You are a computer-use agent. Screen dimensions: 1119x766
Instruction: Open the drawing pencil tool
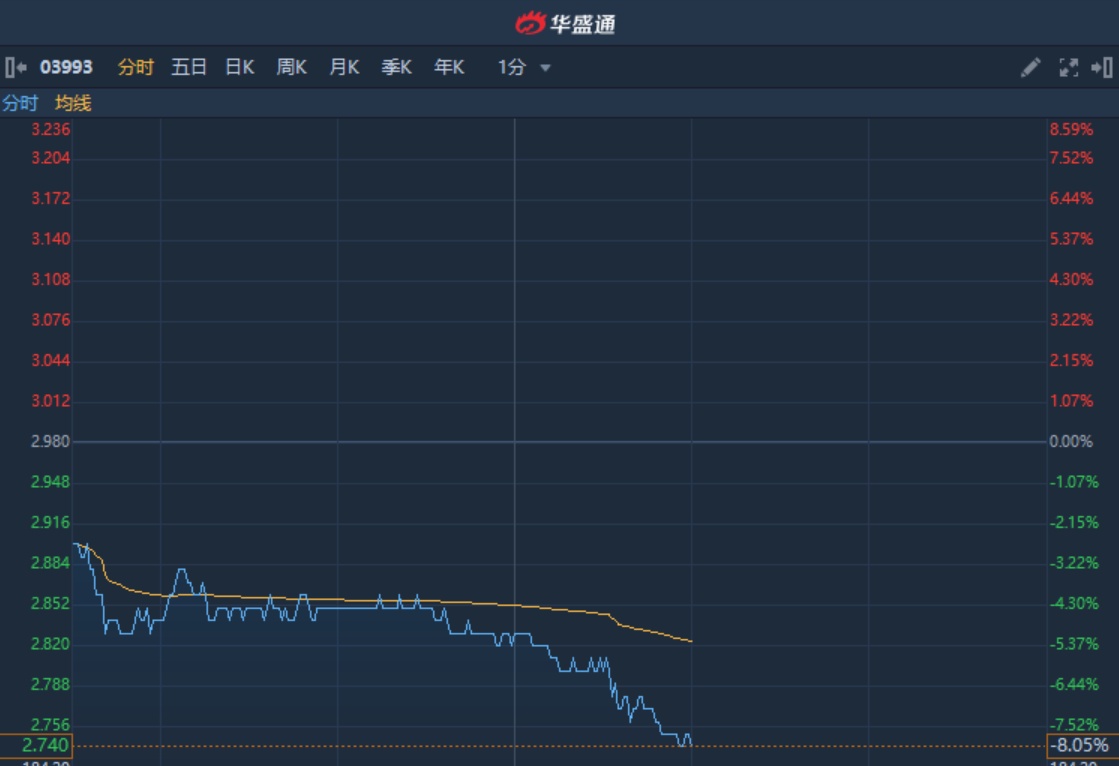point(1031,68)
